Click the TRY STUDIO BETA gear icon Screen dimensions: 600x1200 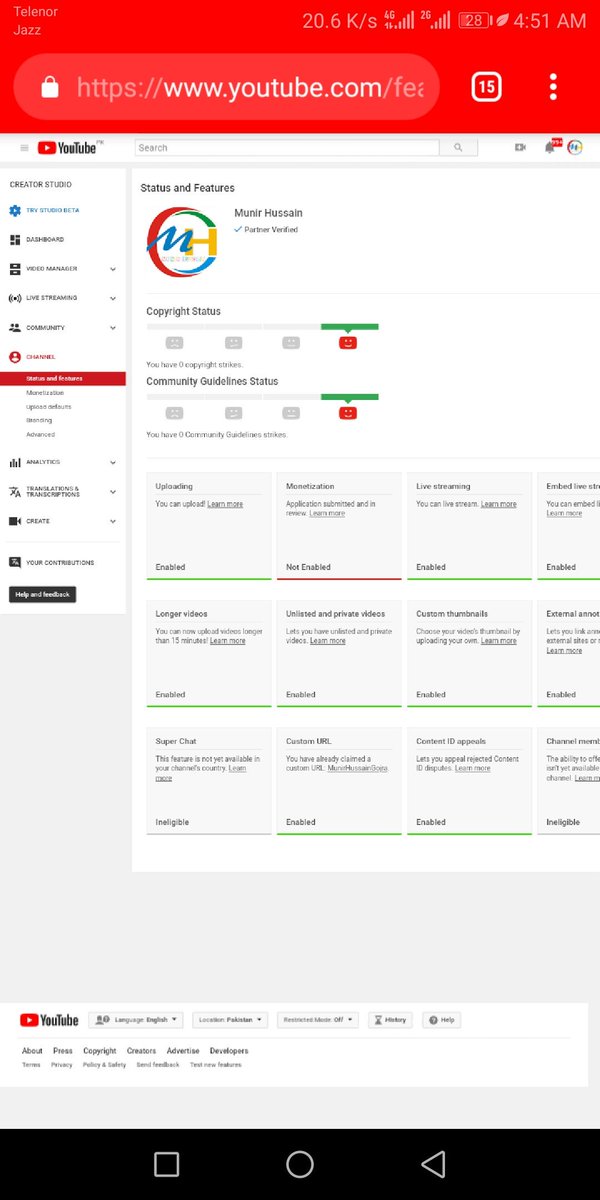pyautogui.click(x=15, y=211)
